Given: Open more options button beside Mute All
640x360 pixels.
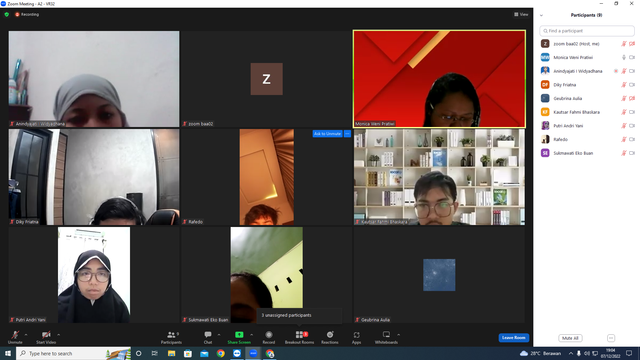Looking at the screenshot, I should 611,338.
